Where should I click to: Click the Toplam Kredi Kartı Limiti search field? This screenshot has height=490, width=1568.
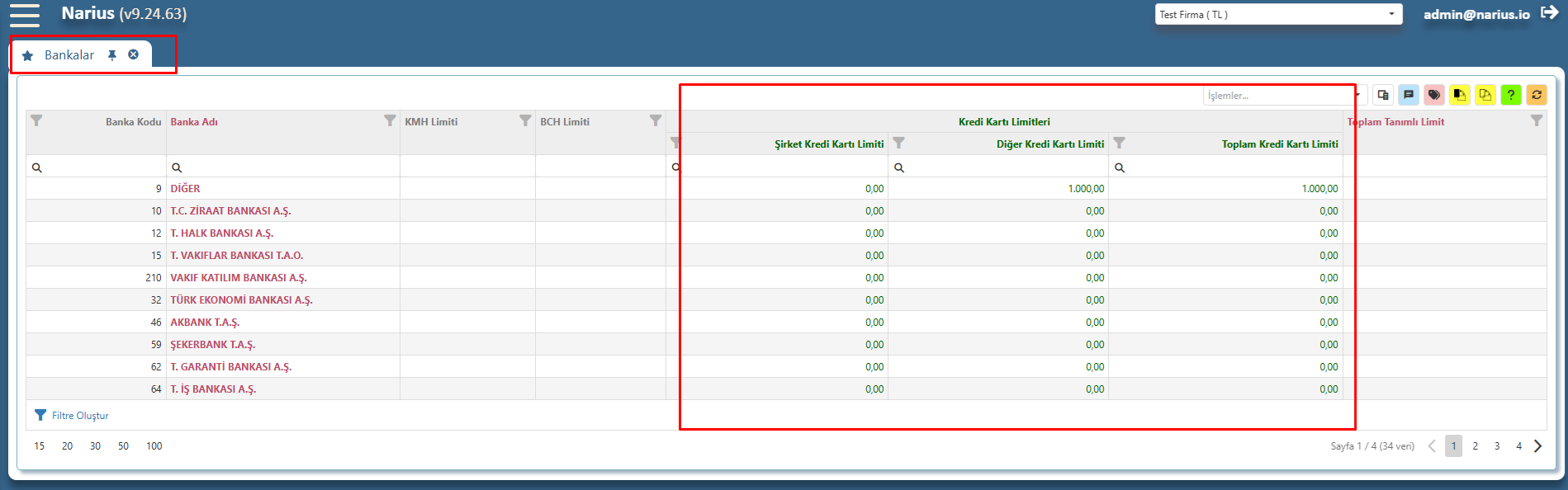pyautogui.click(x=1225, y=167)
